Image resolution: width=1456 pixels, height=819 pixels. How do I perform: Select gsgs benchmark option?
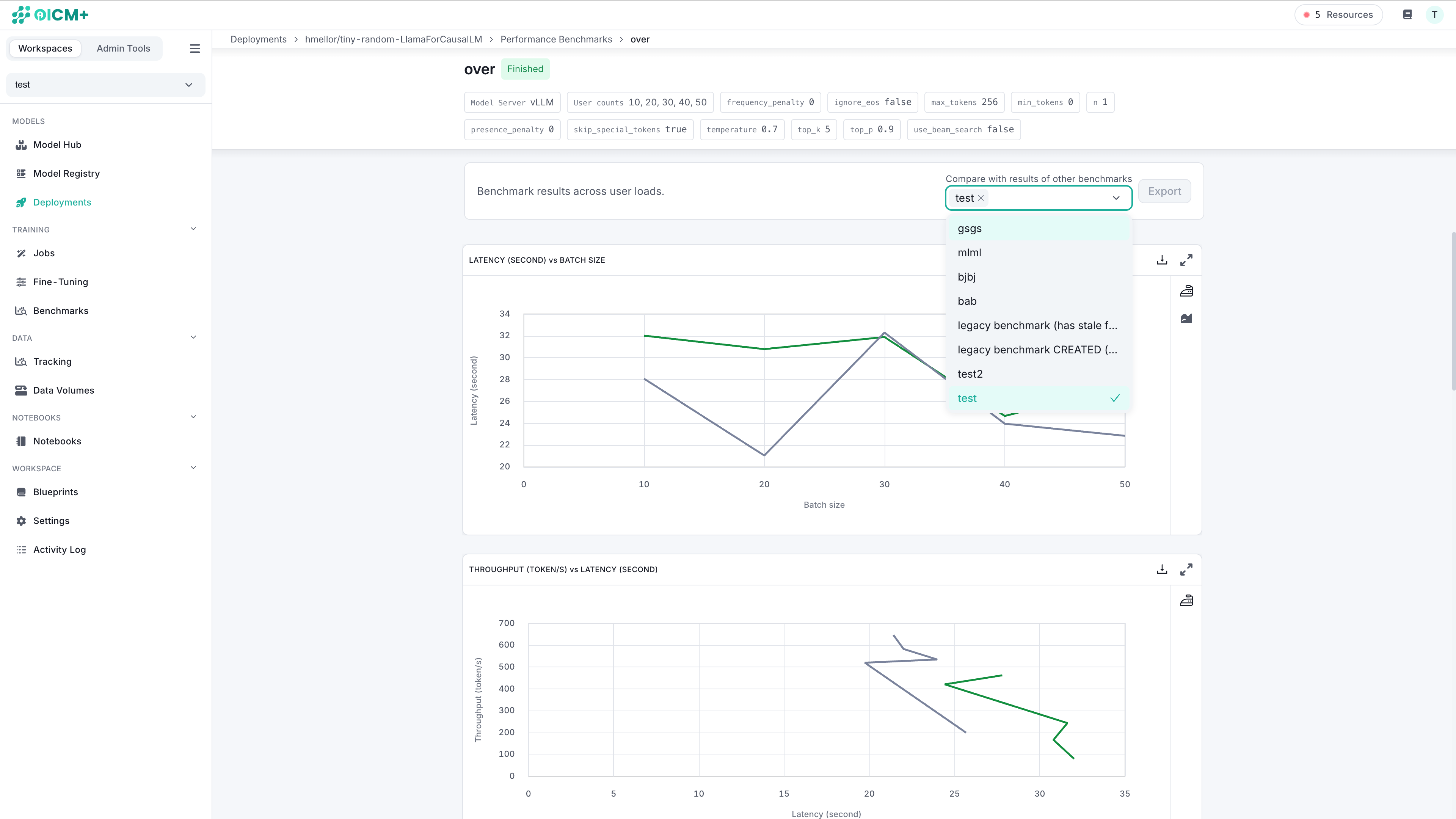point(1038,228)
